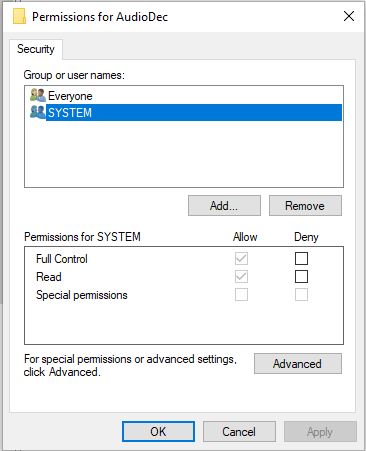This screenshot has width=366, height=451.
Task: Click the Full Control permission label
Action: (62, 259)
